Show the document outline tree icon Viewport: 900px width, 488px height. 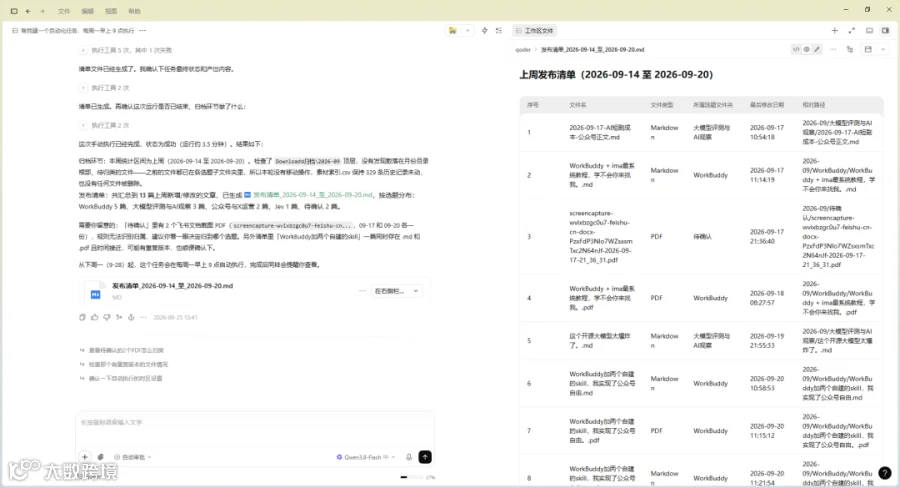tap(850, 49)
